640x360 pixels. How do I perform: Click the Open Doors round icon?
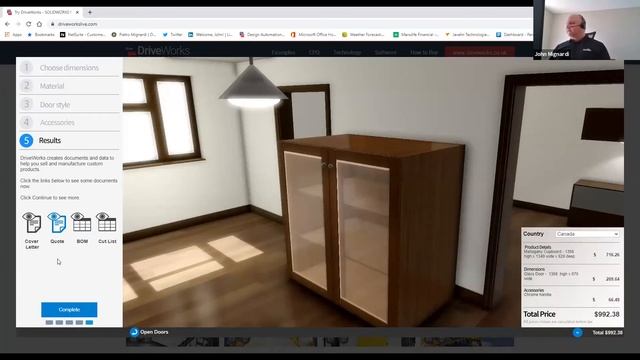click(134, 332)
